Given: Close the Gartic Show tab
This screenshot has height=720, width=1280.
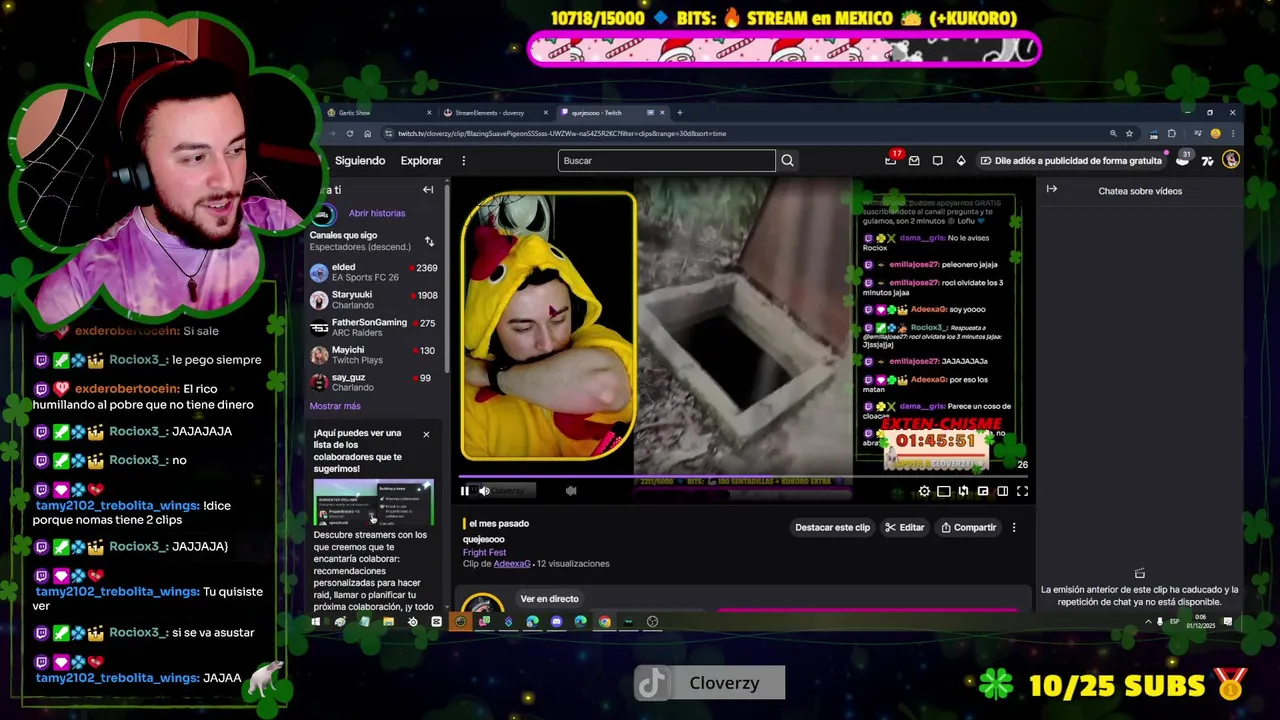Looking at the screenshot, I should coord(429,112).
